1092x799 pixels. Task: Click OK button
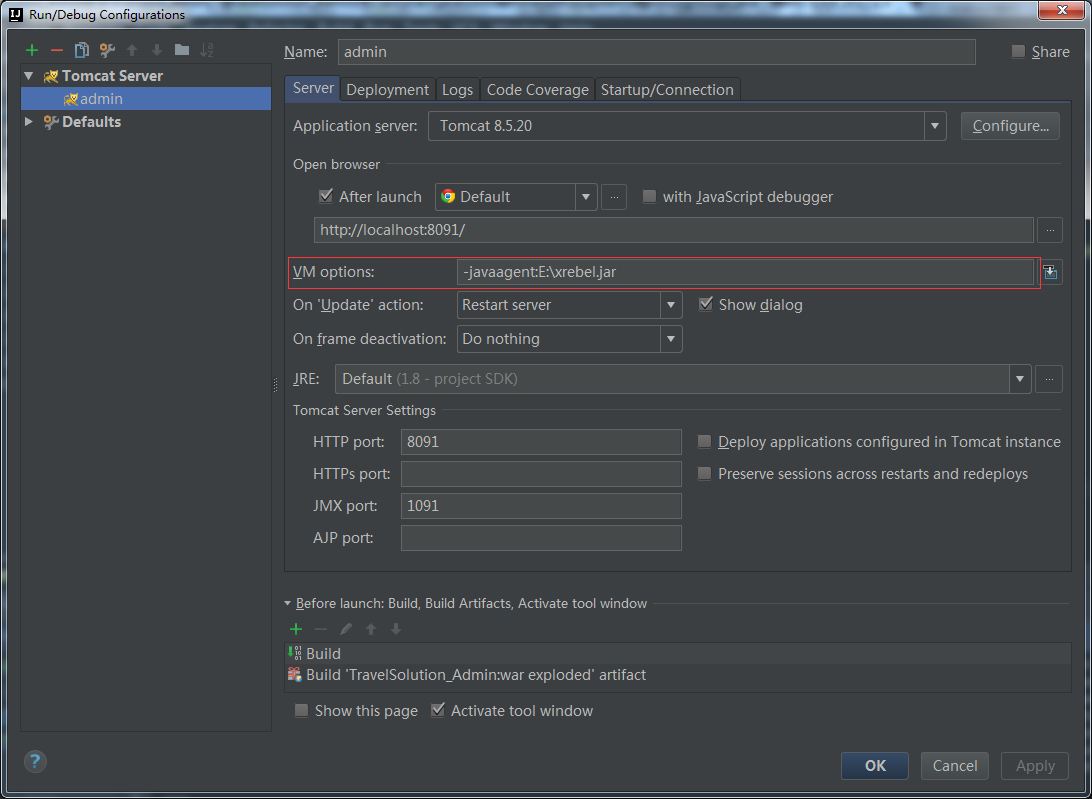(875, 766)
